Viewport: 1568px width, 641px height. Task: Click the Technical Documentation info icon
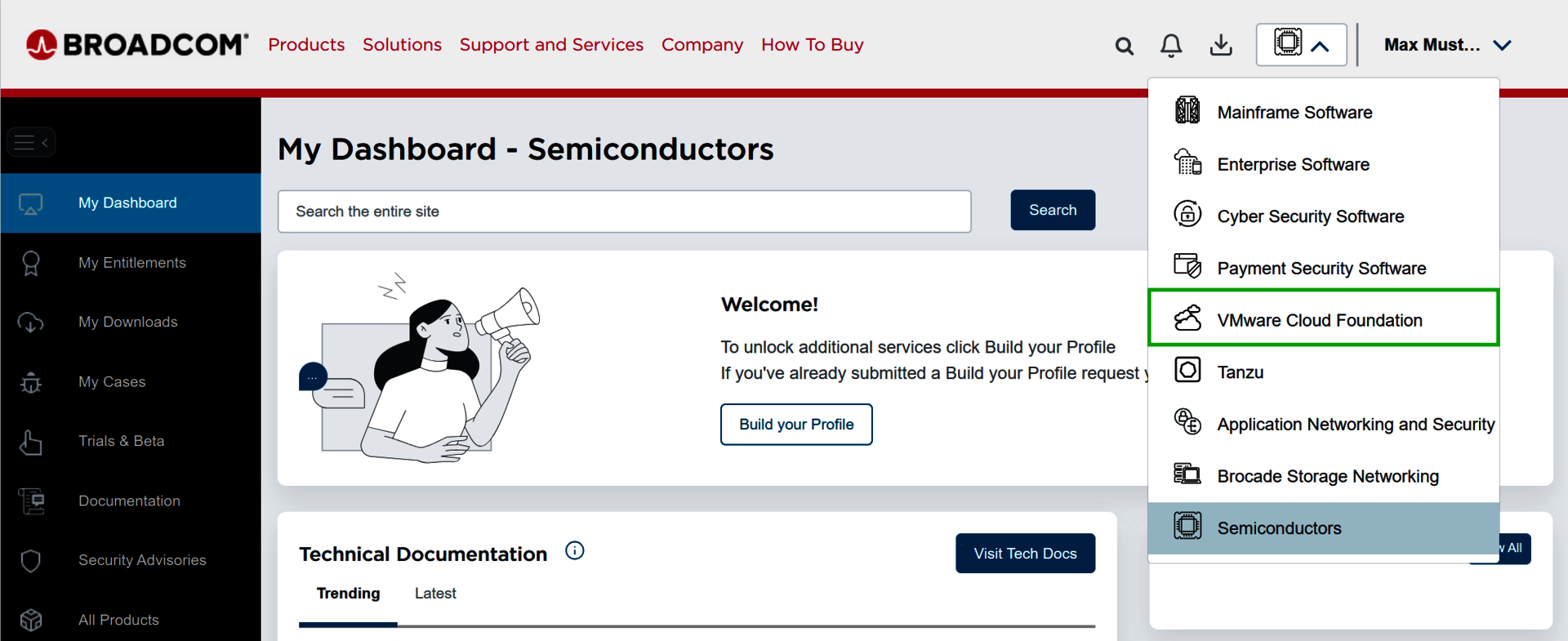pyautogui.click(x=575, y=551)
